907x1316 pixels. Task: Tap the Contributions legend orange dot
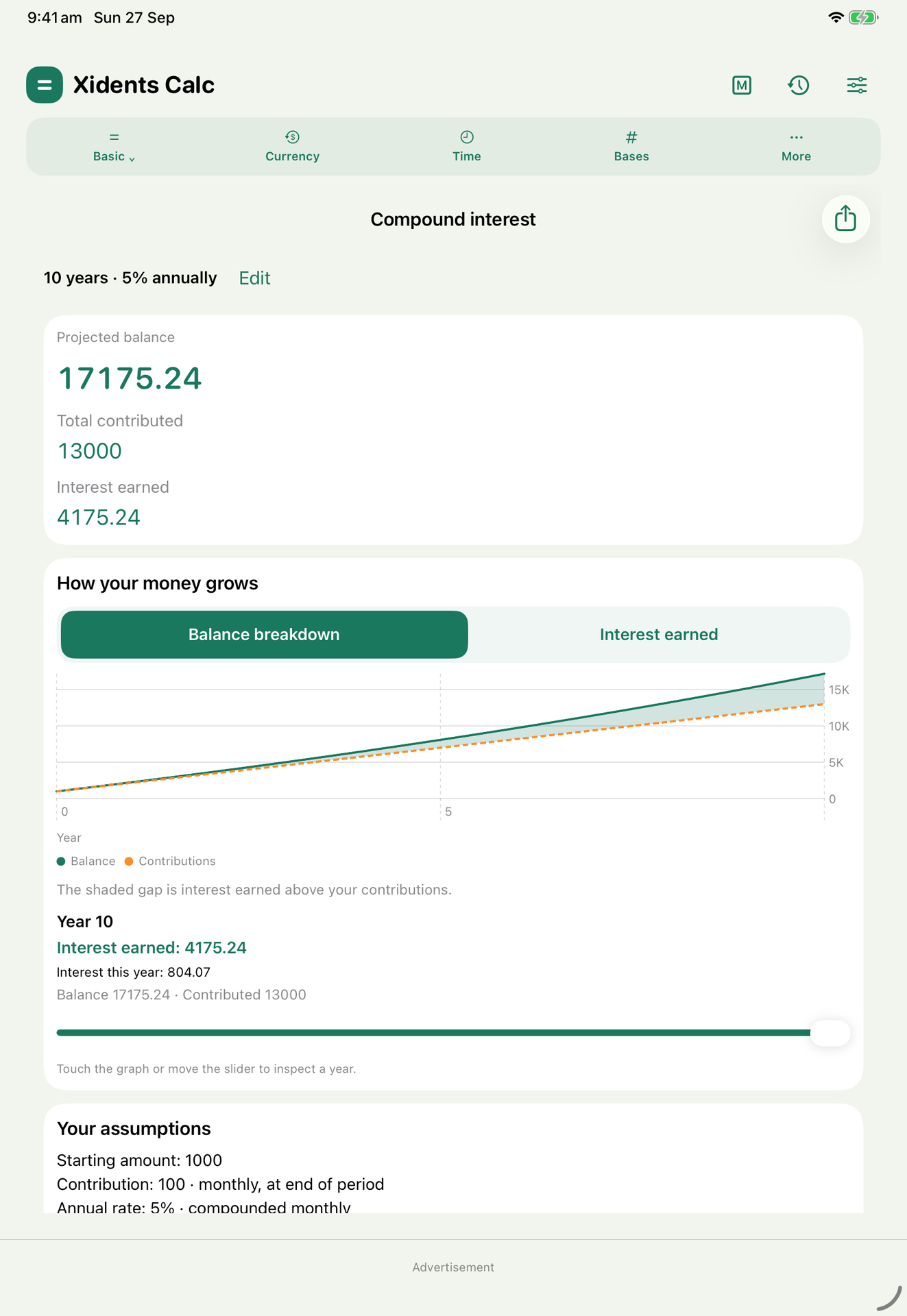[x=129, y=862]
